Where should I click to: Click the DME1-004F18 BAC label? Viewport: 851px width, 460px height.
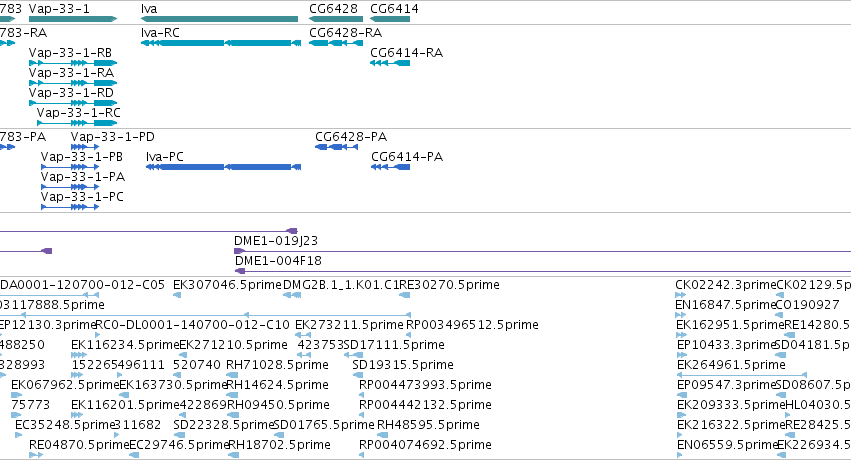278,261
